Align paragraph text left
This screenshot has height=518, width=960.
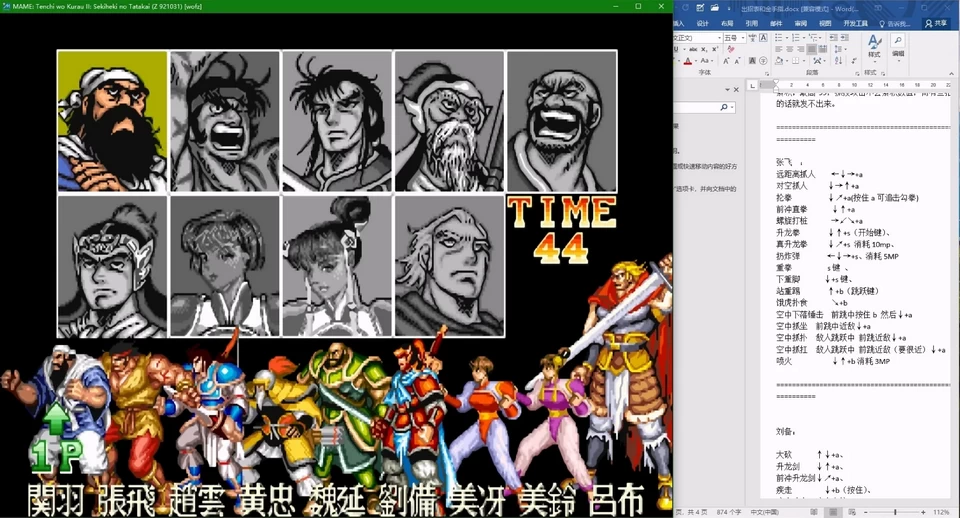coord(779,49)
